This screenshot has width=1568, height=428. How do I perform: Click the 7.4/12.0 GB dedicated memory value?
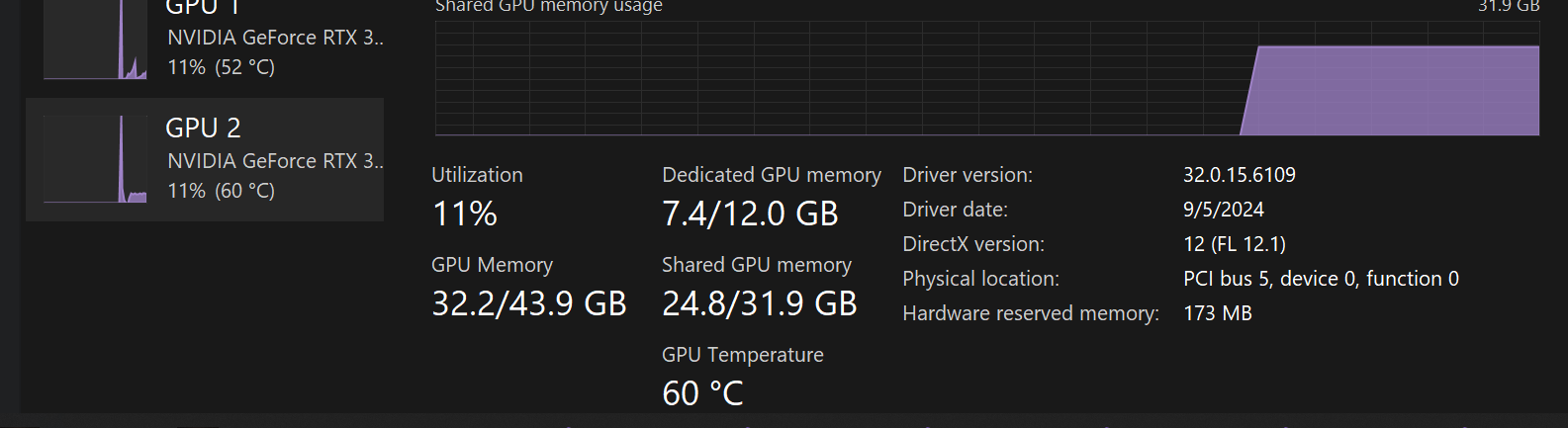(x=750, y=214)
